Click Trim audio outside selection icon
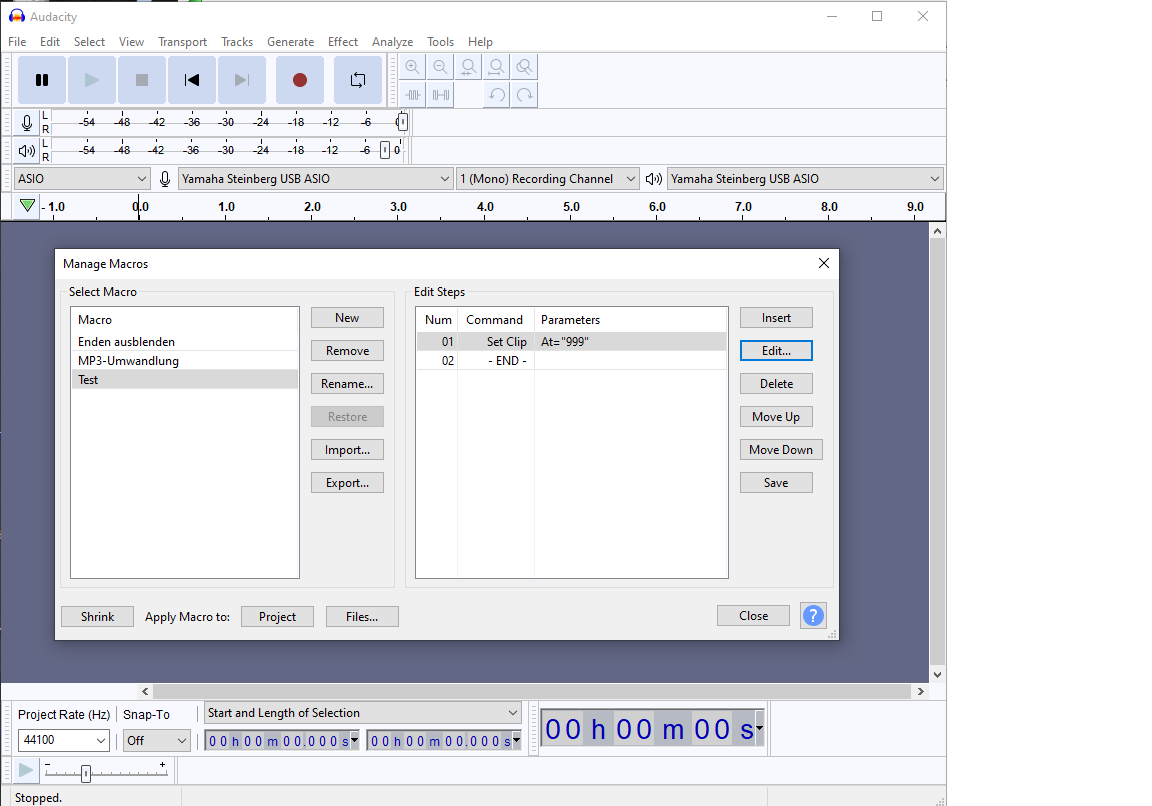Viewport: 1152px width, 806px height. tap(413, 95)
